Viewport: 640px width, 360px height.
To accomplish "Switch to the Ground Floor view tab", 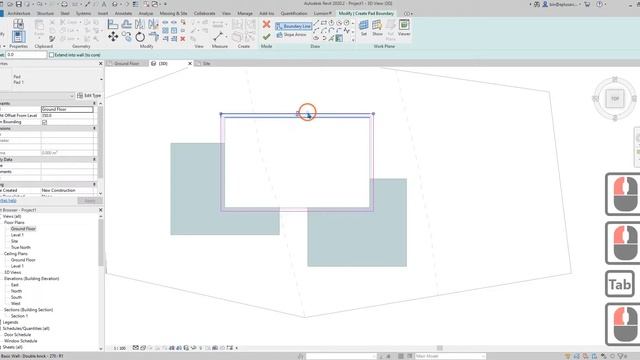I will [127, 64].
